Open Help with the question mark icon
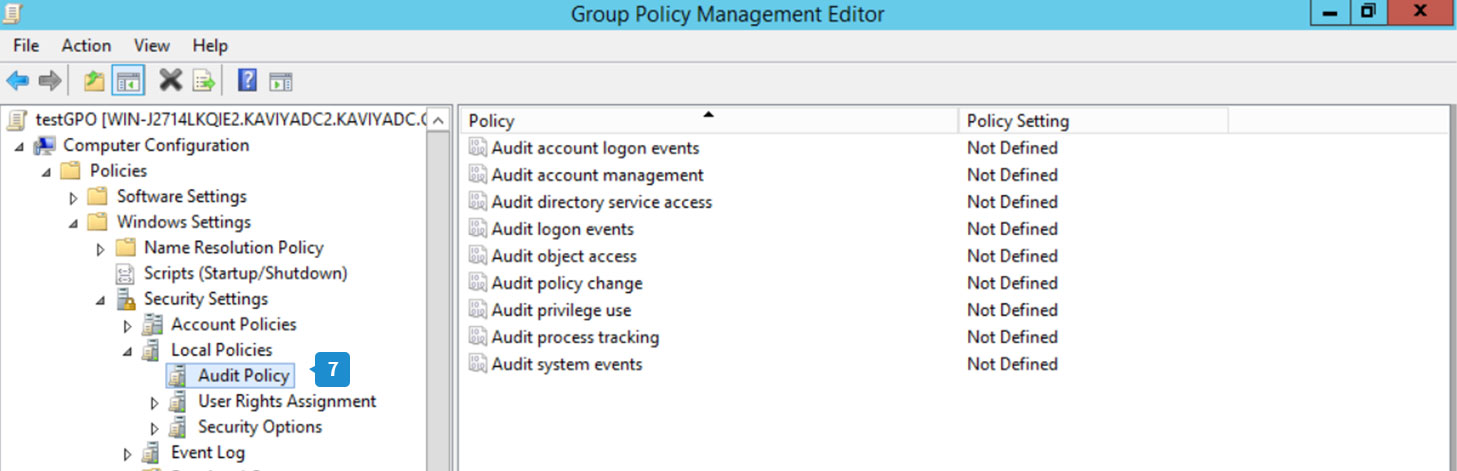Image resolution: width=1457 pixels, height=471 pixels. [247, 81]
